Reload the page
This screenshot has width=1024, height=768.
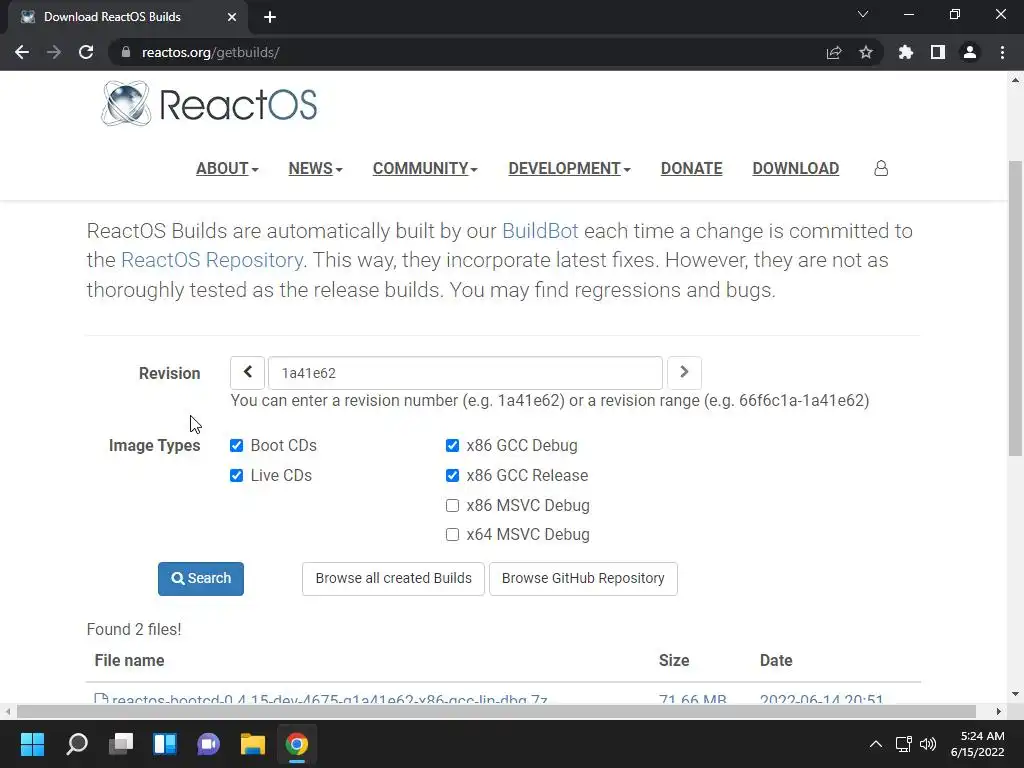[x=86, y=52]
